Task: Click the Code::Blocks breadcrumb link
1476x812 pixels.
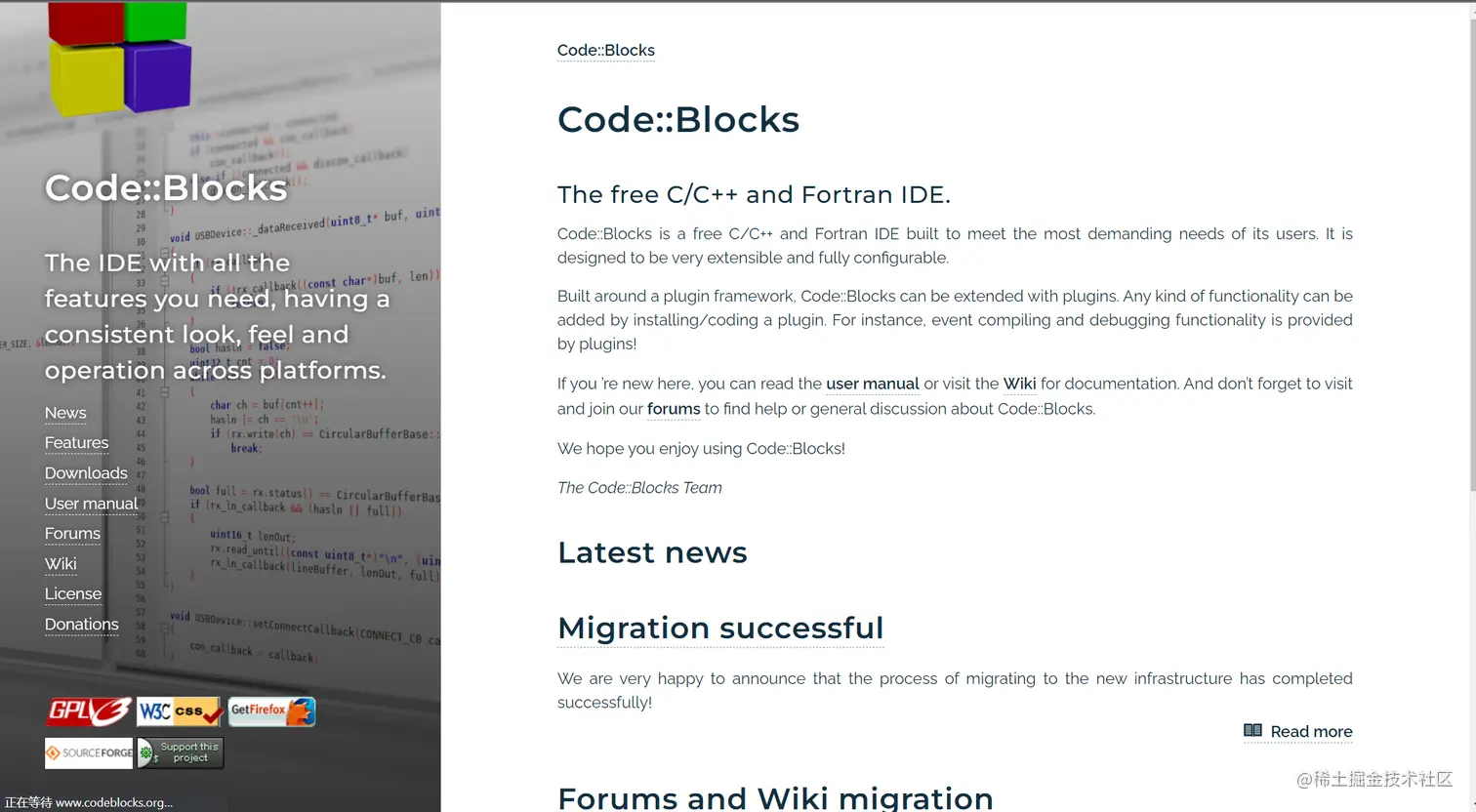Action: tap(606, 51)
